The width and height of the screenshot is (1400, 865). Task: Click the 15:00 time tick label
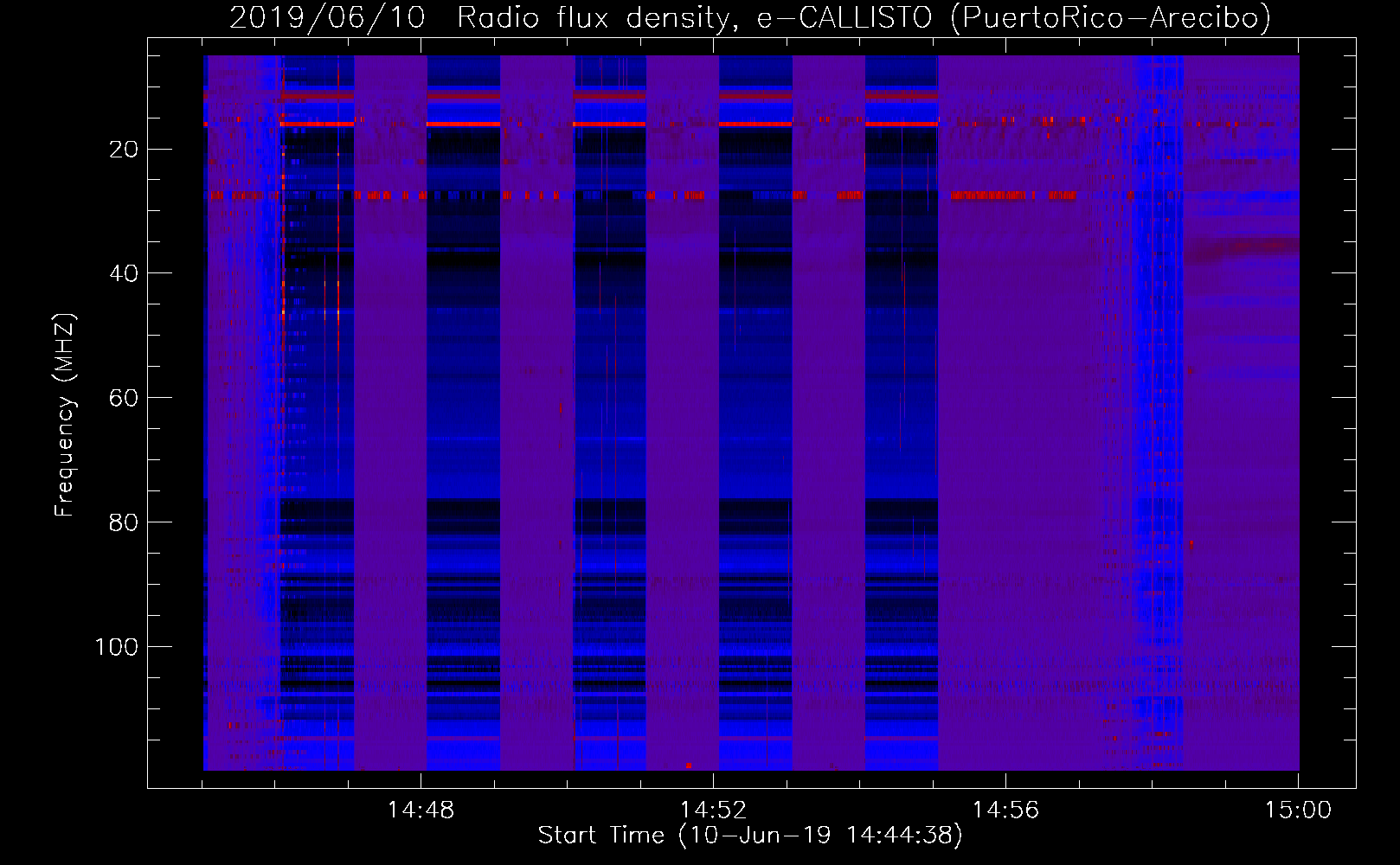point(1298,811)
